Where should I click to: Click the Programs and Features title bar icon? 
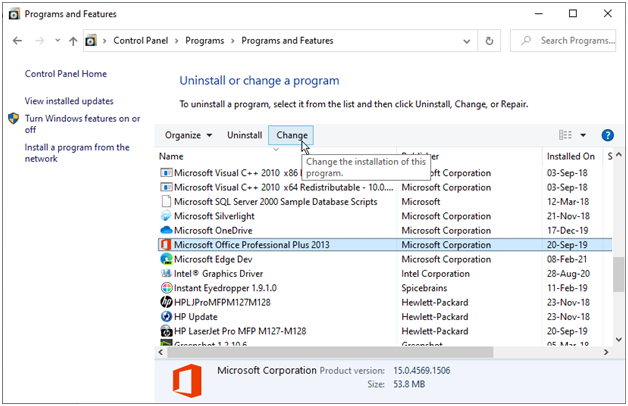14,14
